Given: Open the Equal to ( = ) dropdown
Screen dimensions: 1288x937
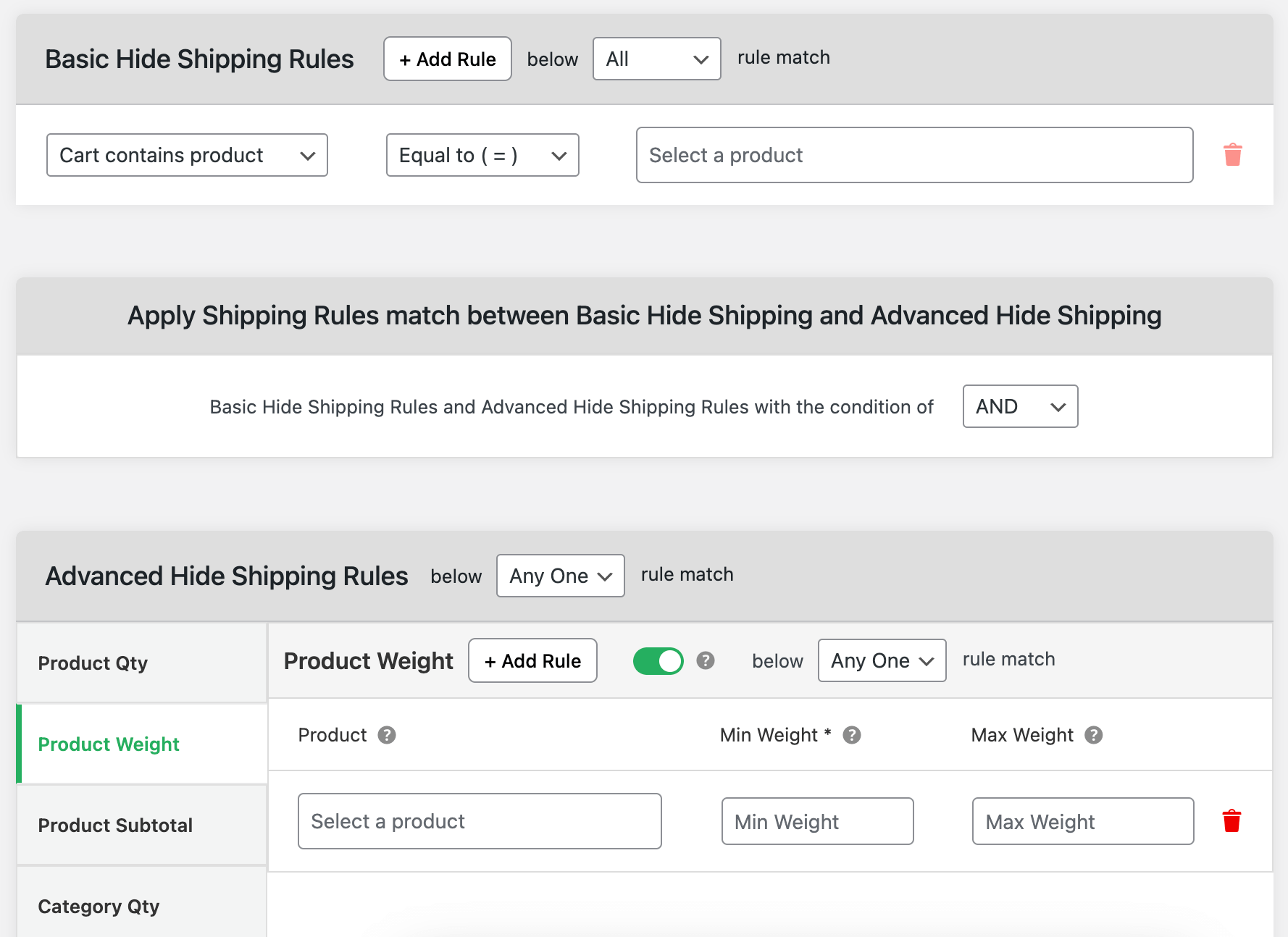Looking at the screenshot, I should [482, 155].
